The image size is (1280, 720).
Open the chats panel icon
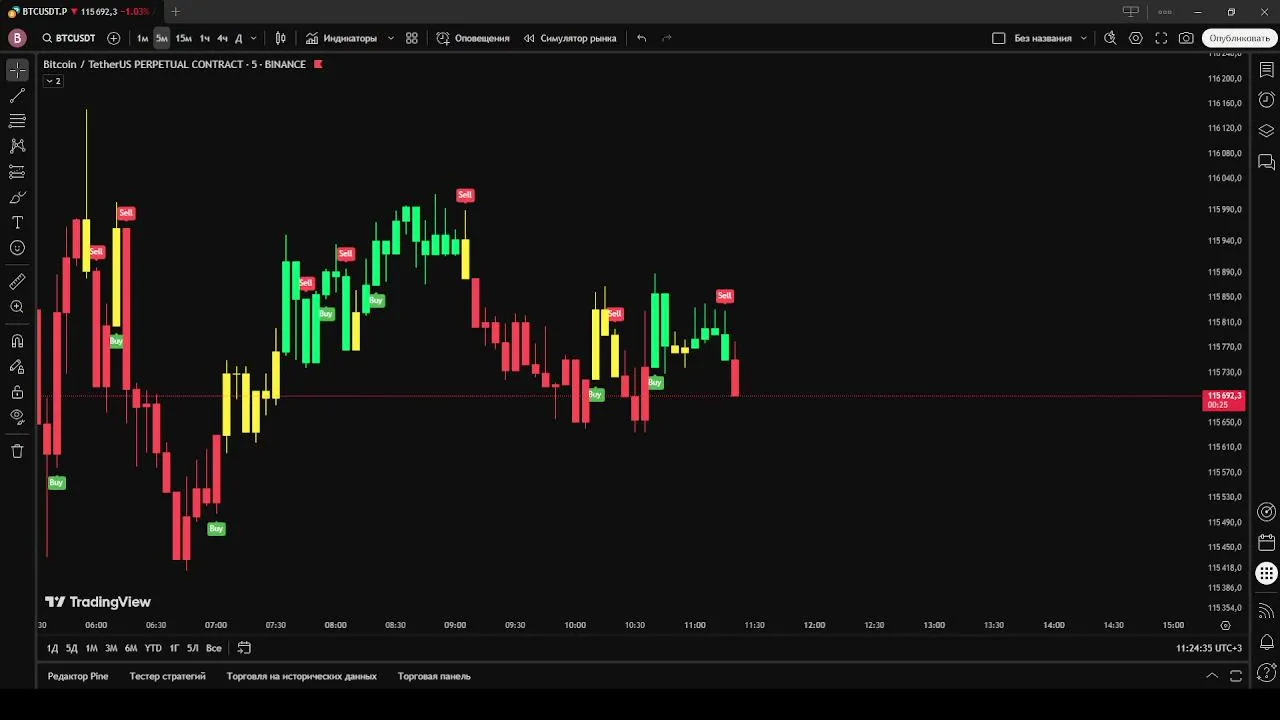[1266, 162]
